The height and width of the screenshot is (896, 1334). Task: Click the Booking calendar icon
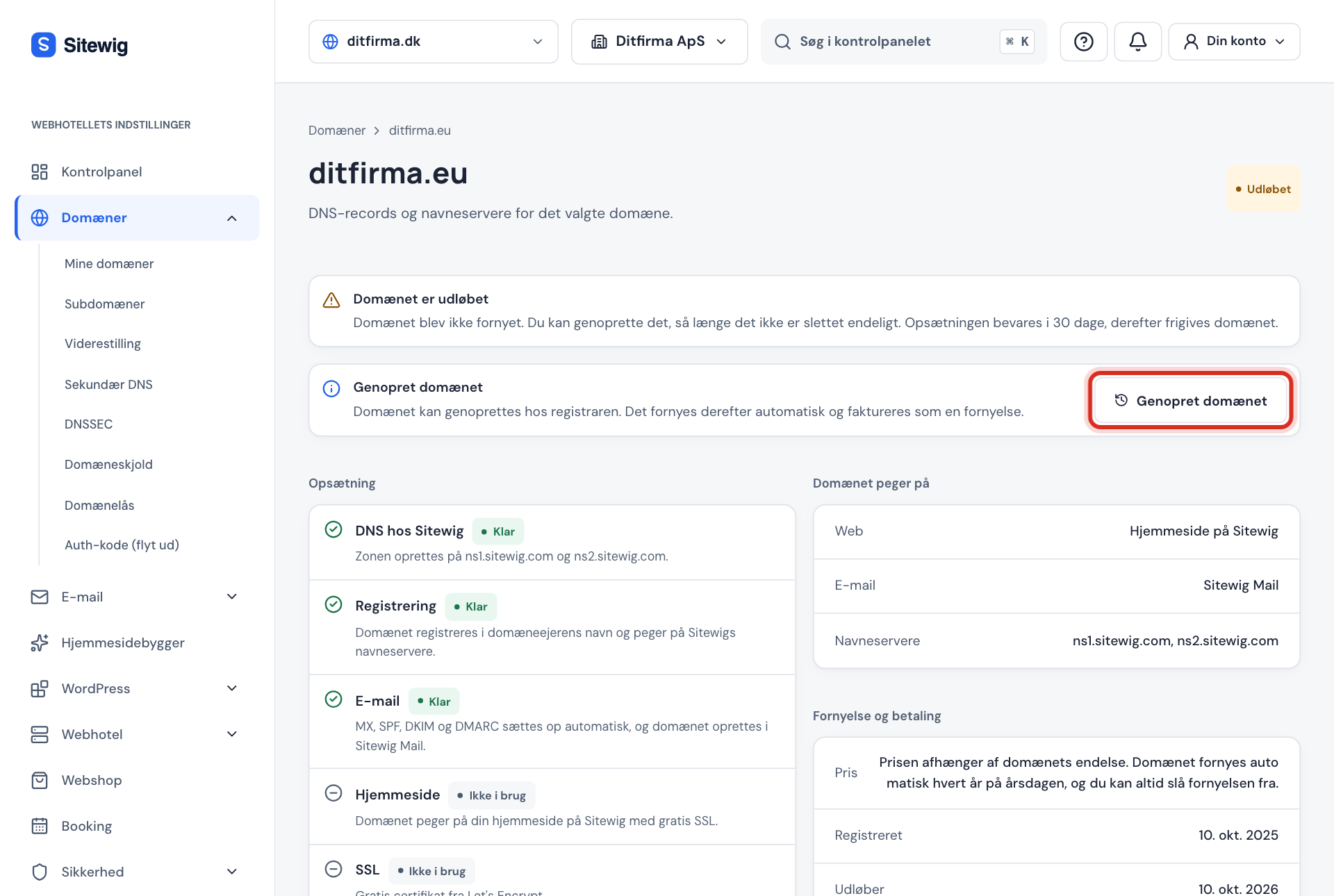point(40,826)
